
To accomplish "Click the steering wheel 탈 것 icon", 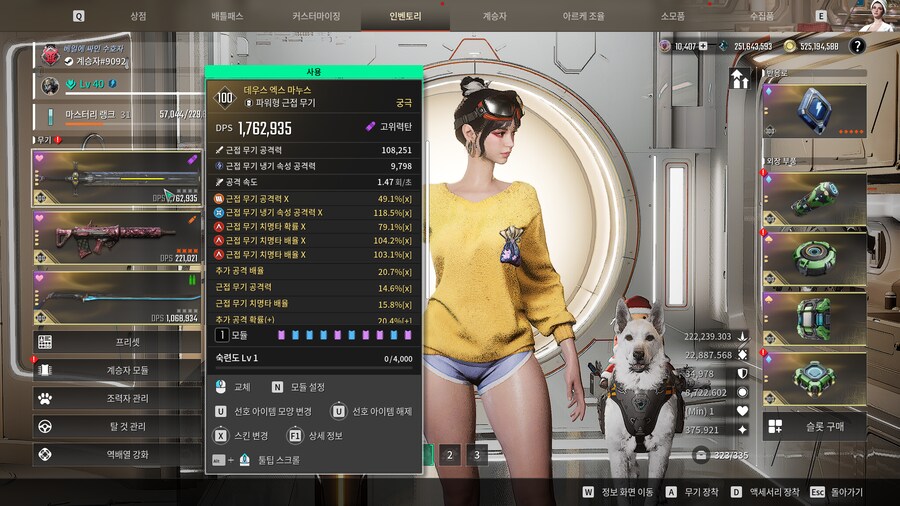I will [45, 426].
